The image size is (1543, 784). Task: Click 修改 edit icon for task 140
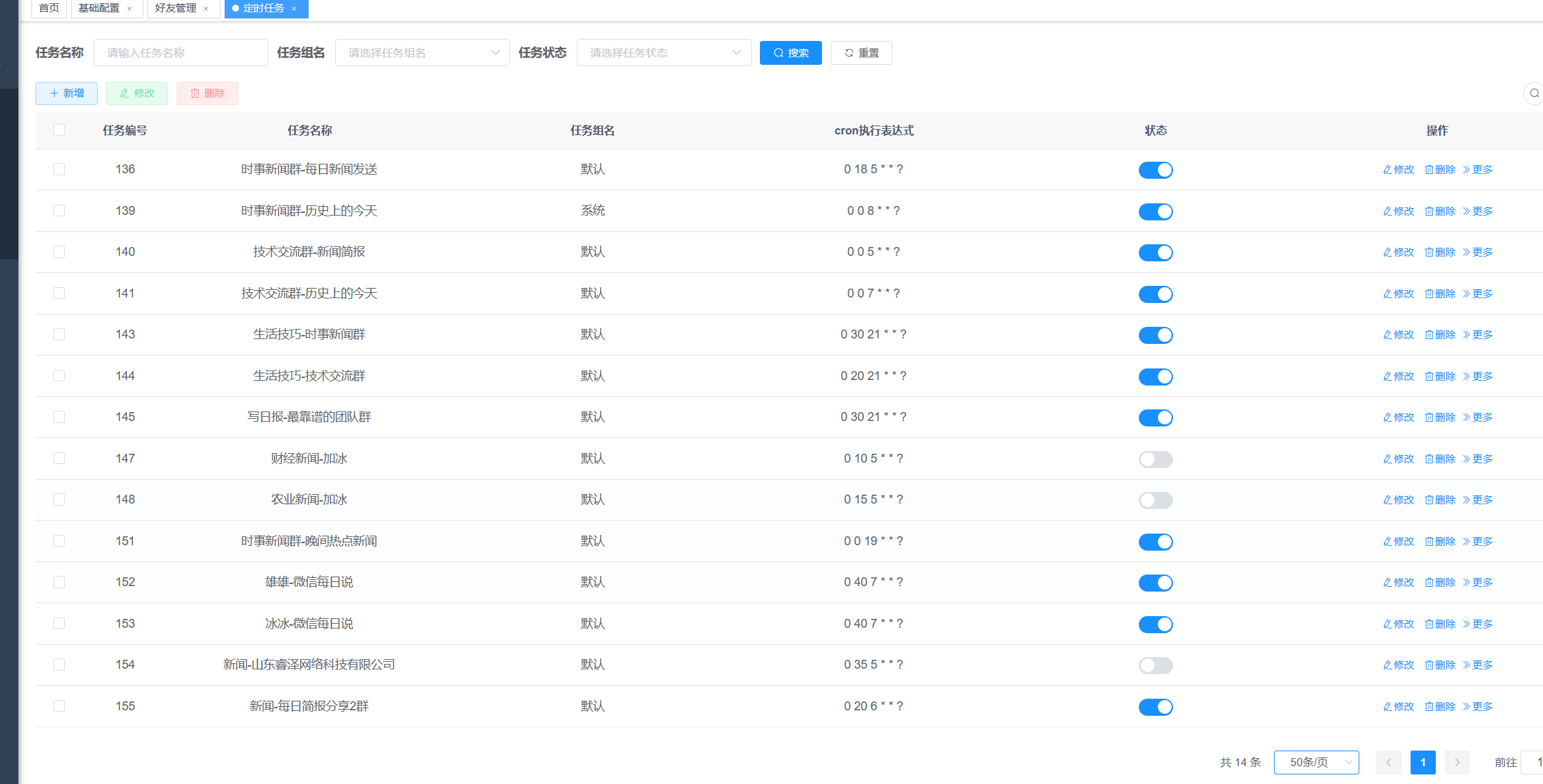point(1398,252)
